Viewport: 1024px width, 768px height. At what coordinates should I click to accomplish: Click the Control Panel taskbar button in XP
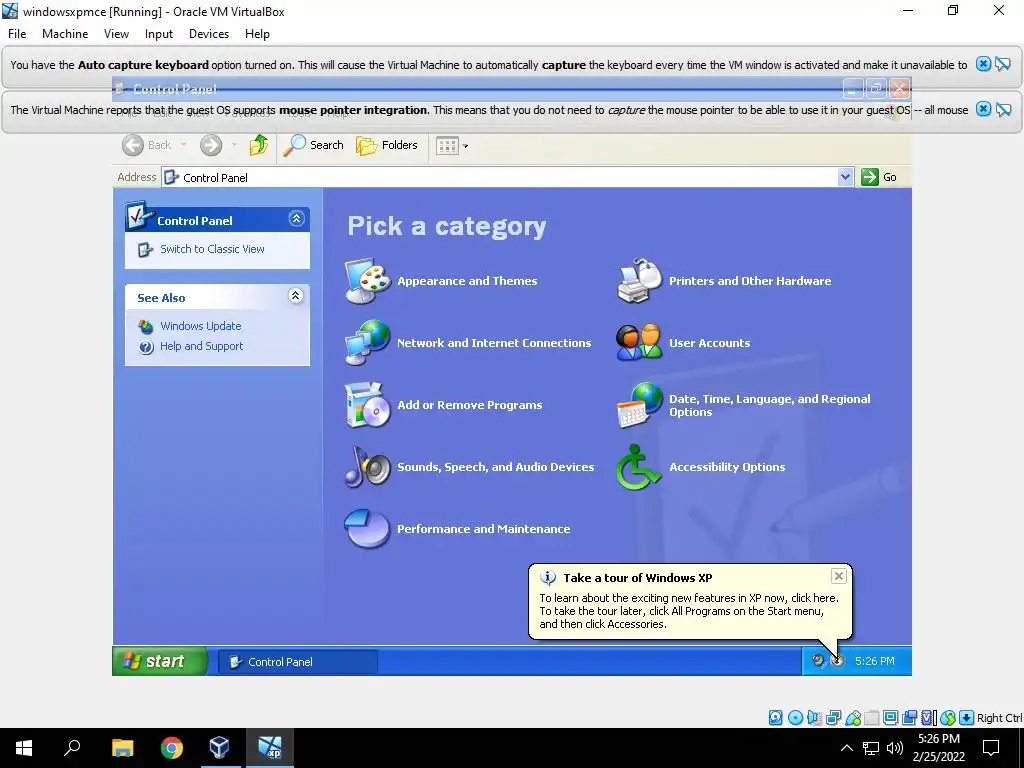click(x=296, y=662)
